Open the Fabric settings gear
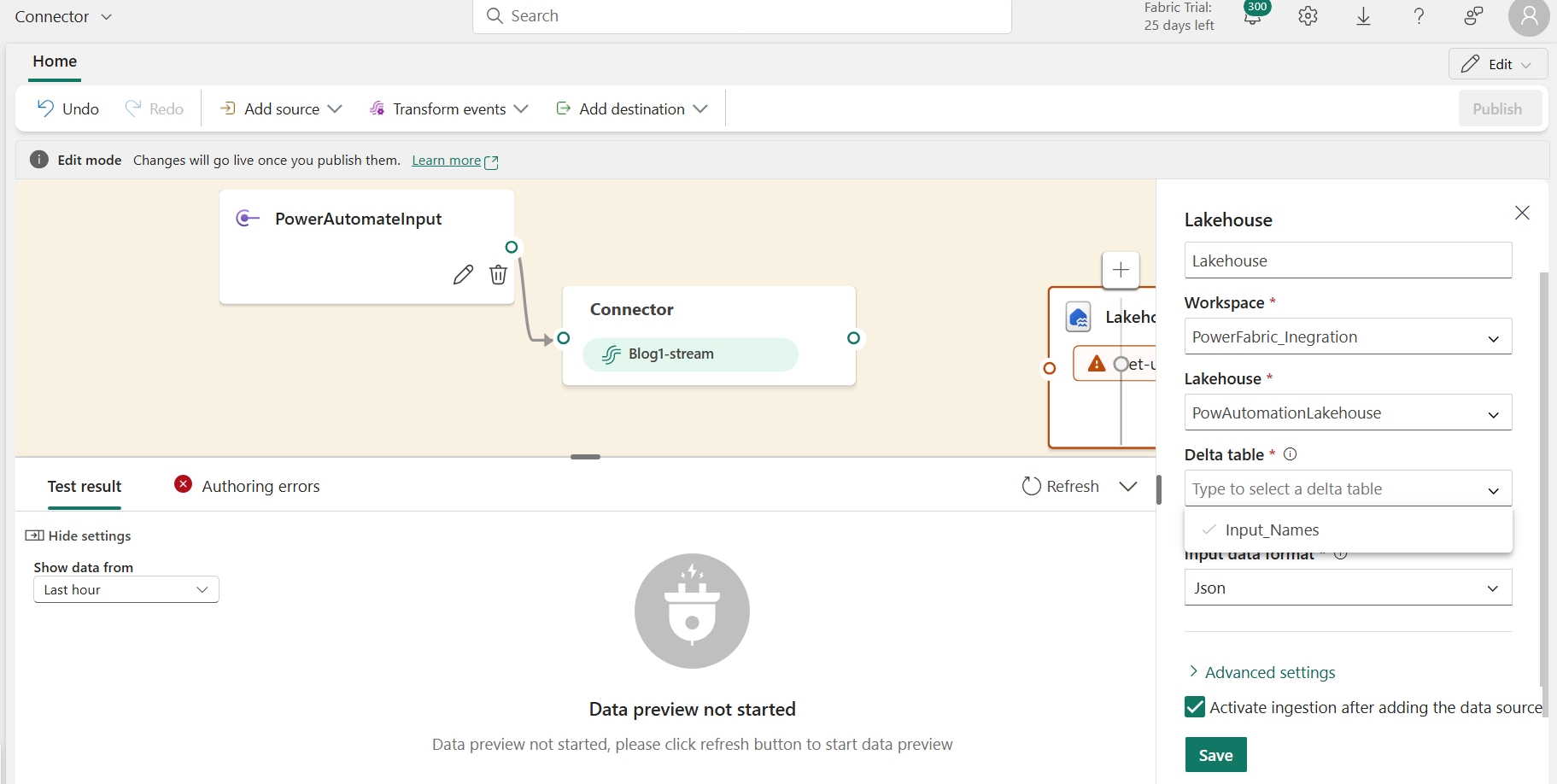This screenshot has width=1557, height=784. pos(1308,17)
